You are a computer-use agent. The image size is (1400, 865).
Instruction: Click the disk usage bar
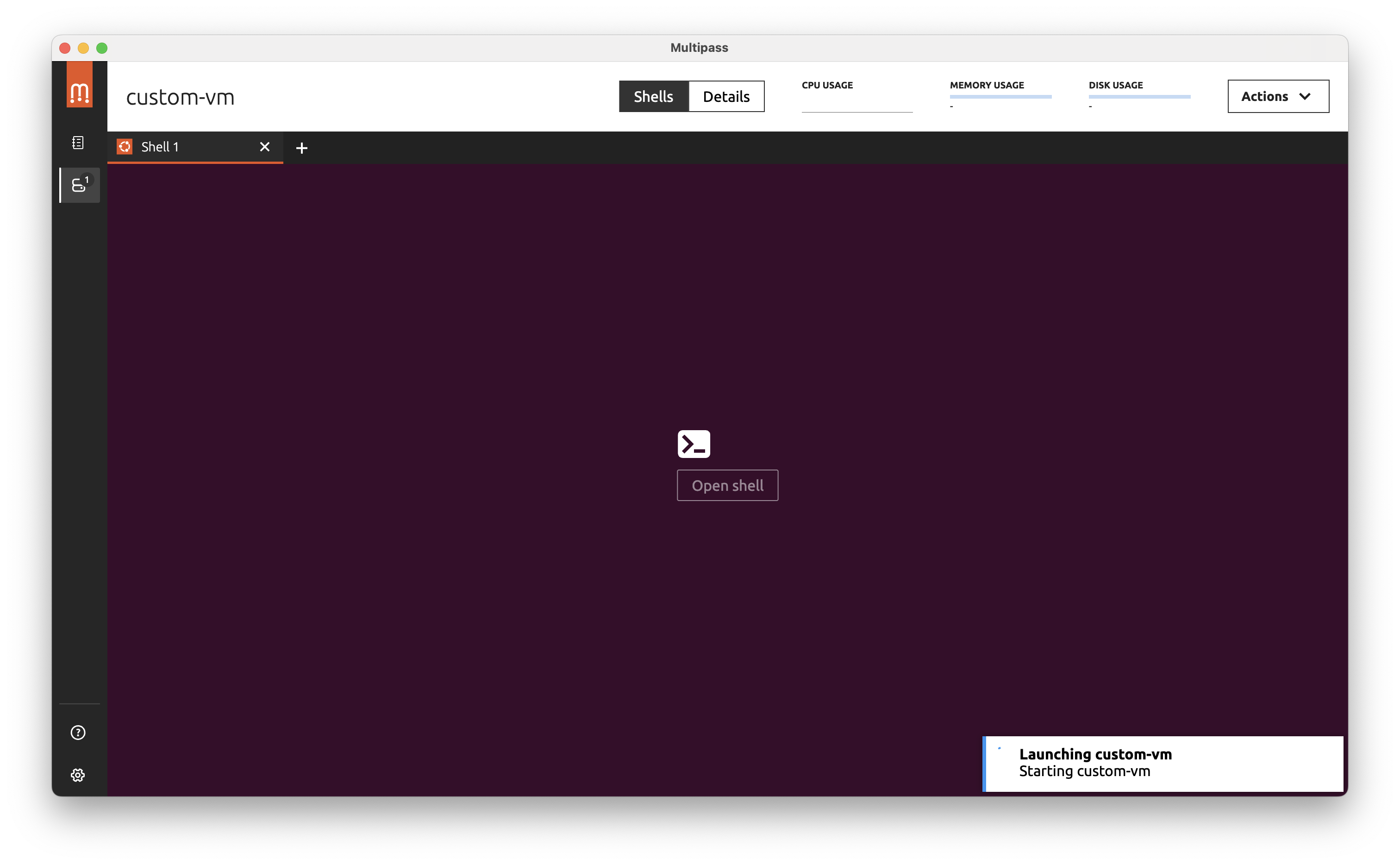click(x=1140, y=97)
